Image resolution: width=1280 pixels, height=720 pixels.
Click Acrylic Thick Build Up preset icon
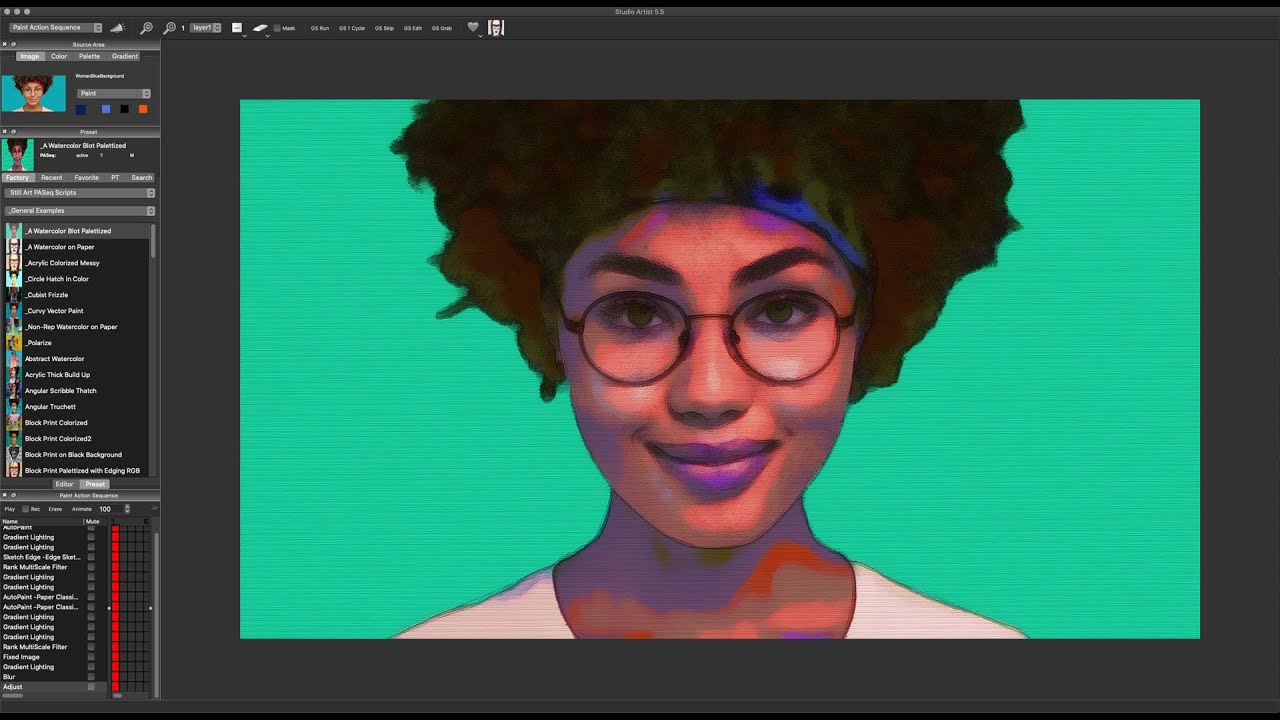[14, 375]
